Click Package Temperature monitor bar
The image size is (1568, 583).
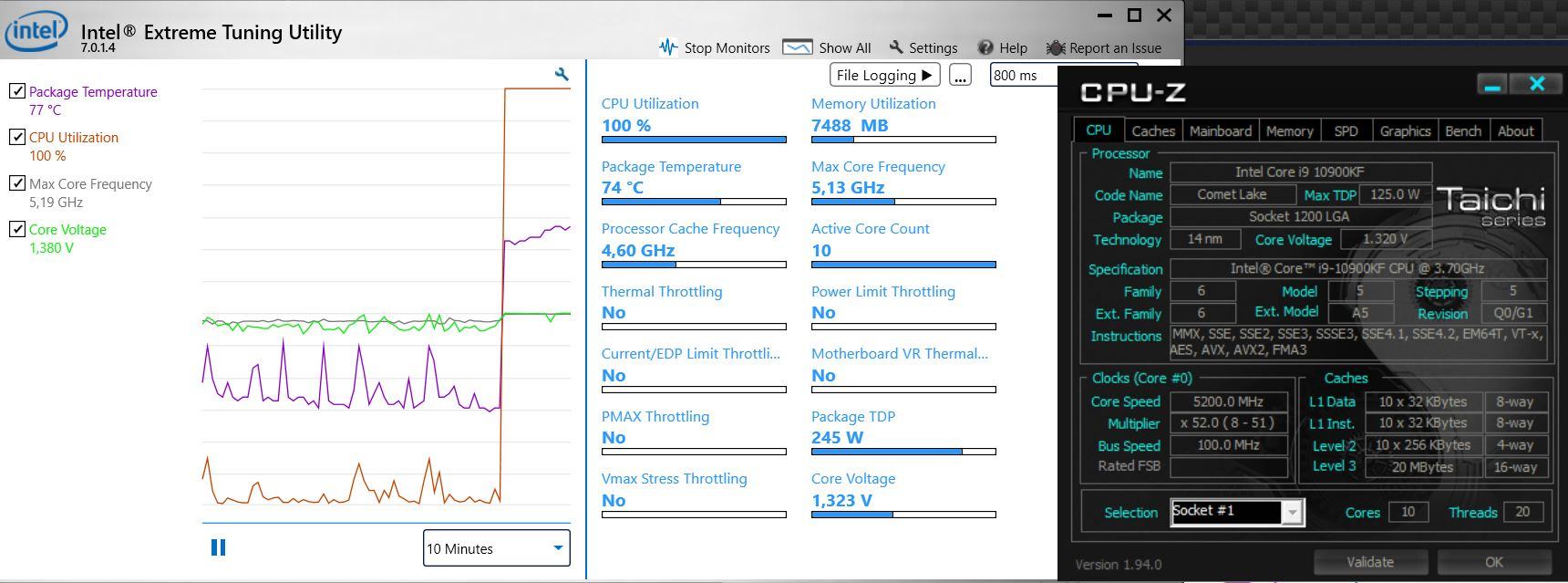coord(694,202)
